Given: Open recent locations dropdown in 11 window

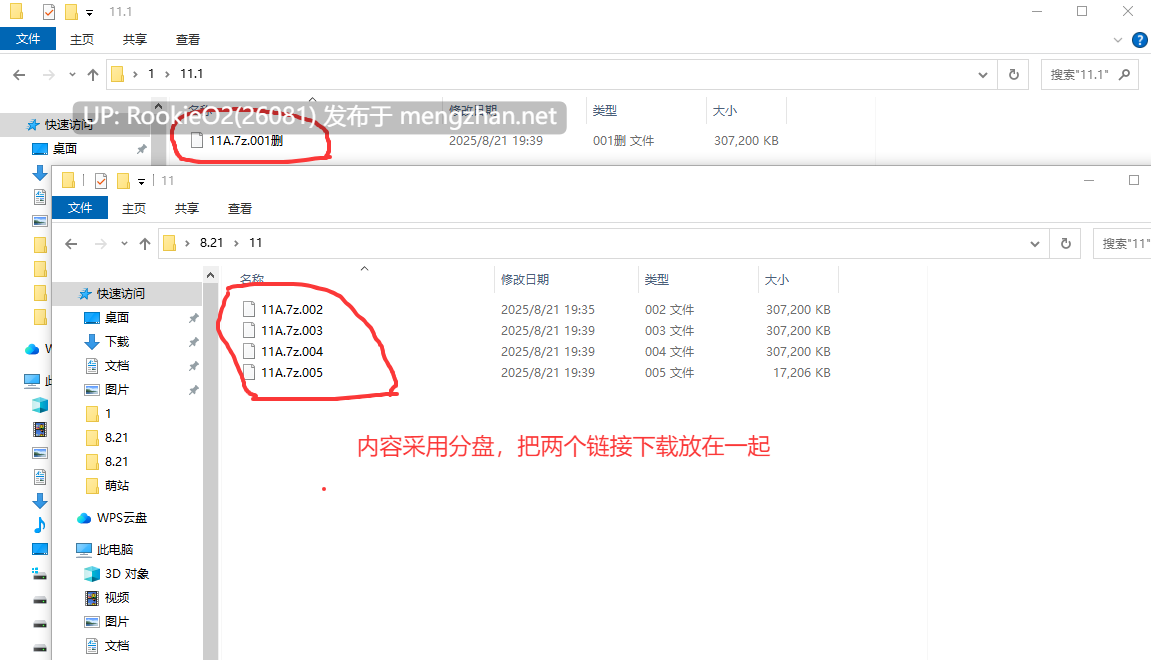Looking at the screenshot, I should click(x=124, y=244).
